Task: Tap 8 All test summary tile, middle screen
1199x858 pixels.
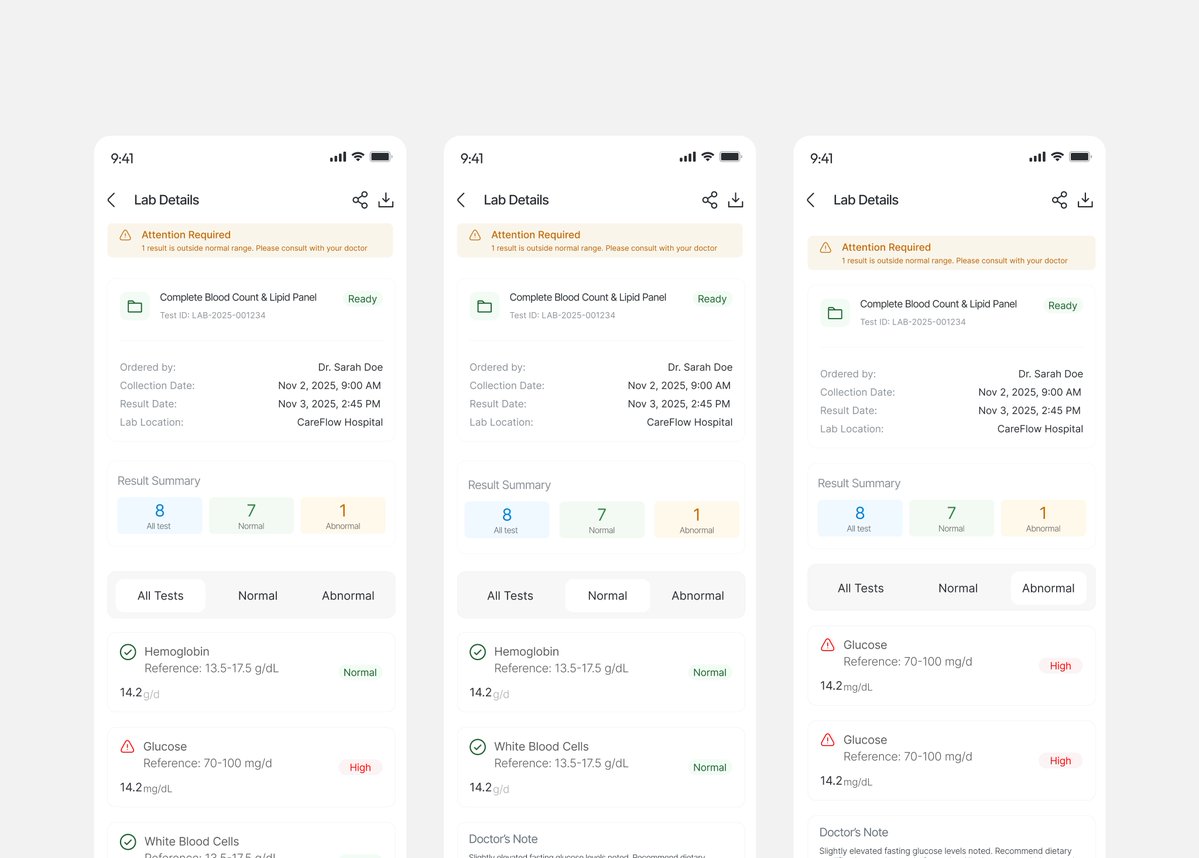Action: pos(507,520)
